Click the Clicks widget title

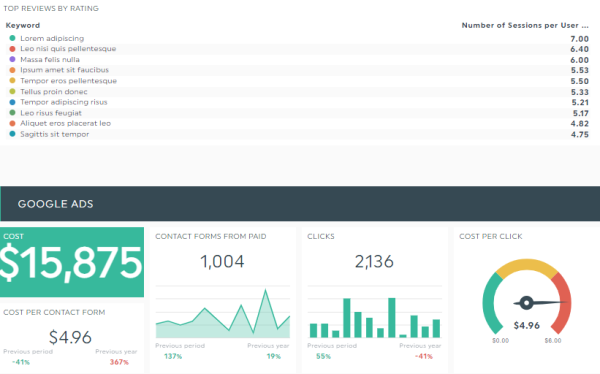[321, 236]
